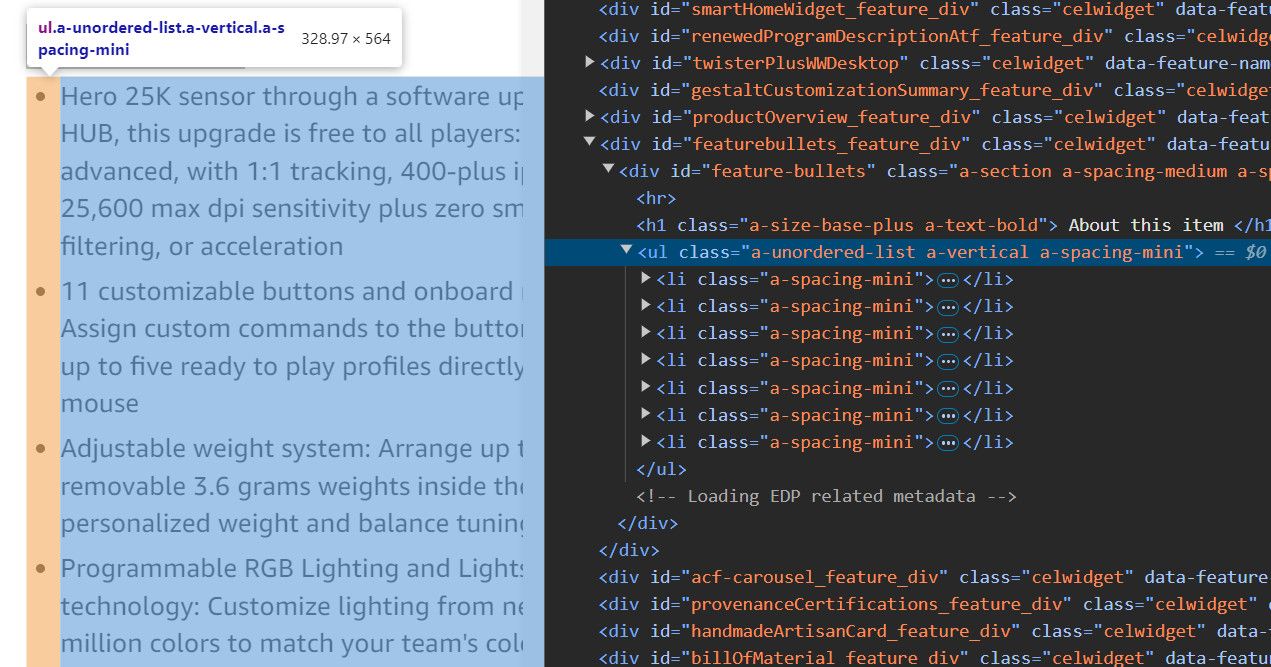Expand the sixth li a-spacing-mini node
Image resolution: width=1271 pixels, height=667 pixels.
[646, 415]
